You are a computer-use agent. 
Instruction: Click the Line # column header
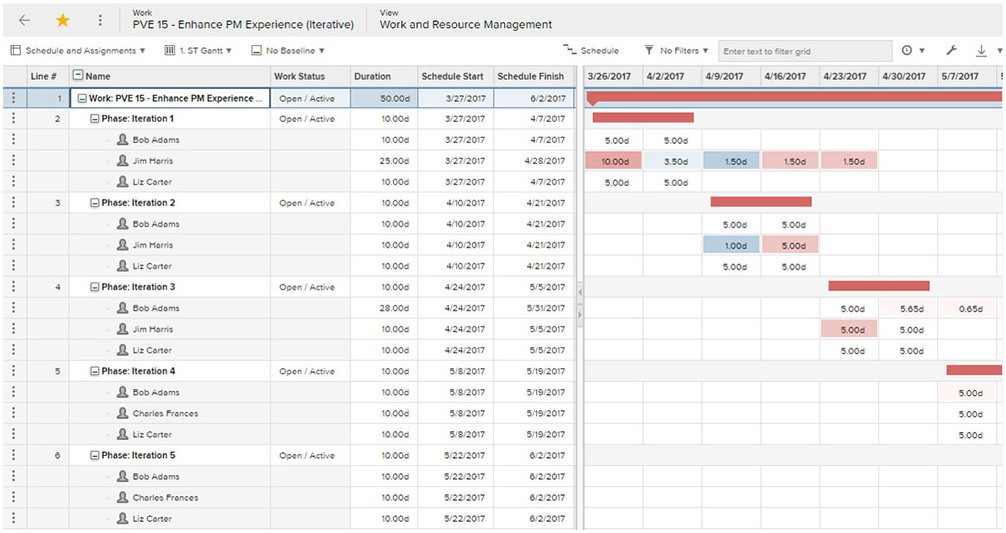pos(47,76)
